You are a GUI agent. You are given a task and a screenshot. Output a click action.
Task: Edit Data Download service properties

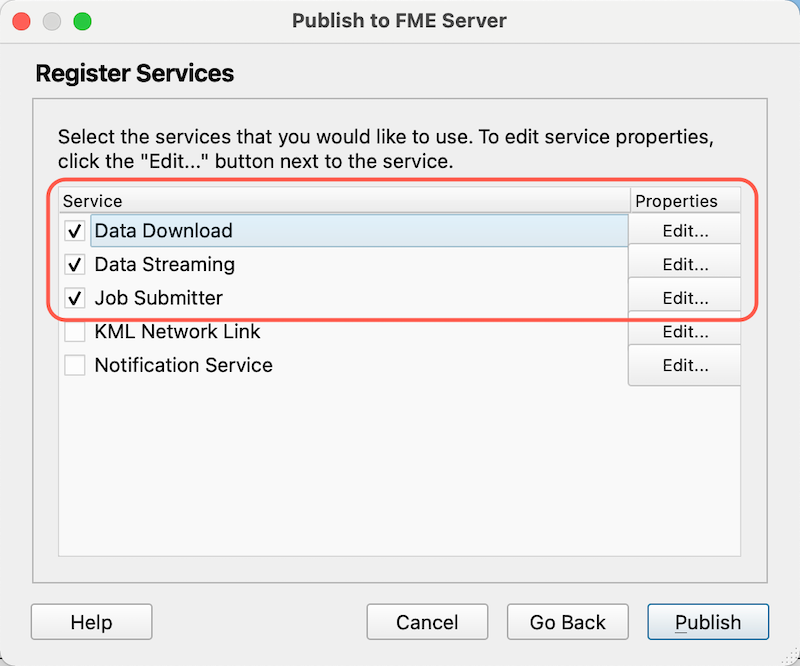[685, 231]
